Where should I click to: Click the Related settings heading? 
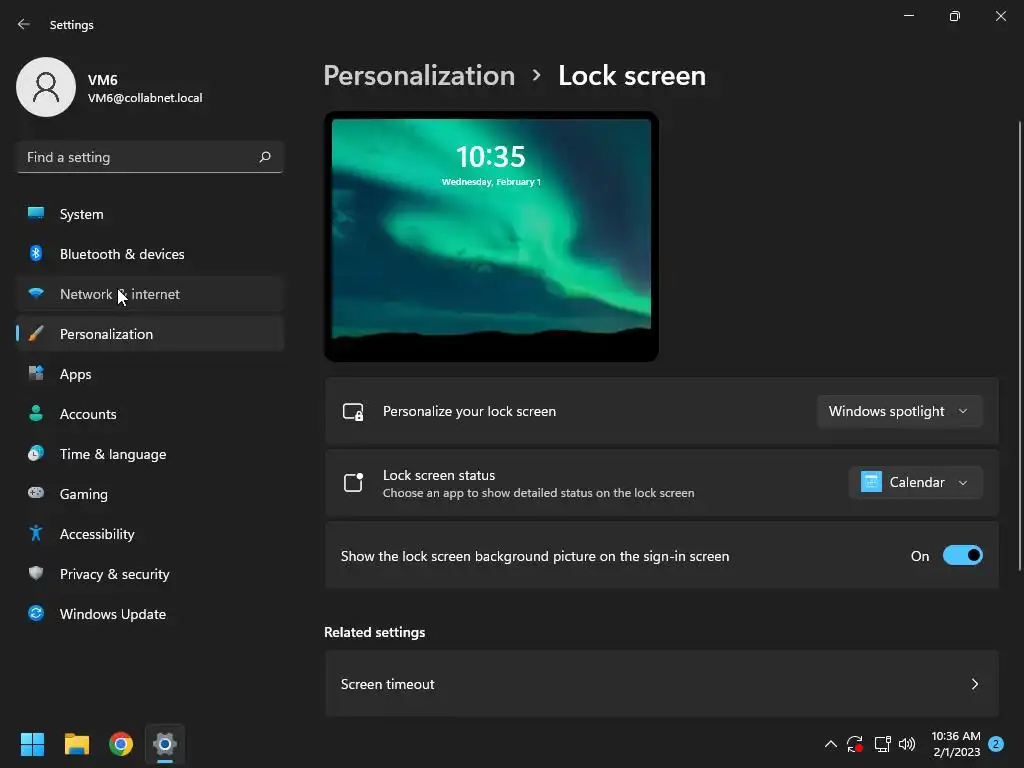(x=374, y=632)
